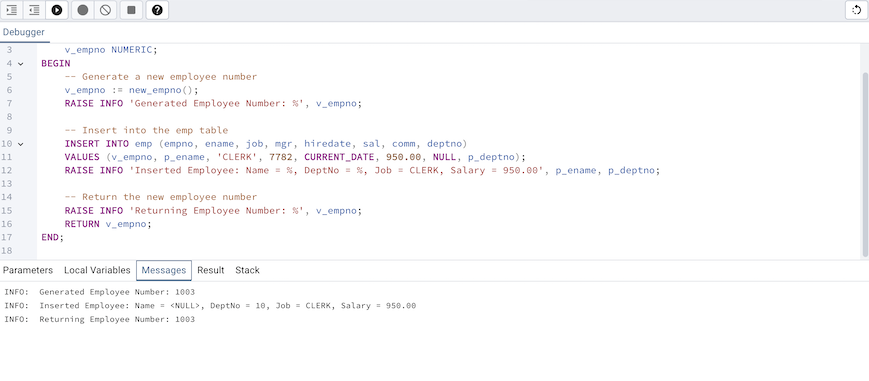Click the 'new_empno()' function call
Viewport: 869px width, 381px height.
[161, 90]
